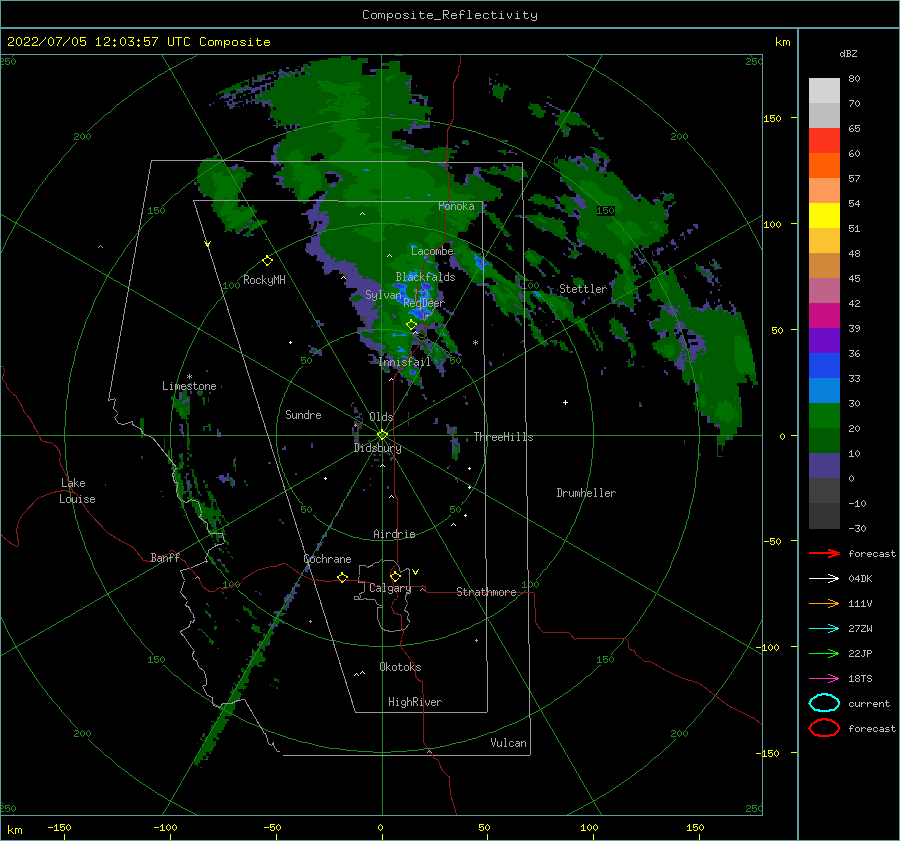Image resolution: width=900 pixels, height=841 pixels.
Task: Click the dBZ legend heading
Action: [x=848, y=53]
